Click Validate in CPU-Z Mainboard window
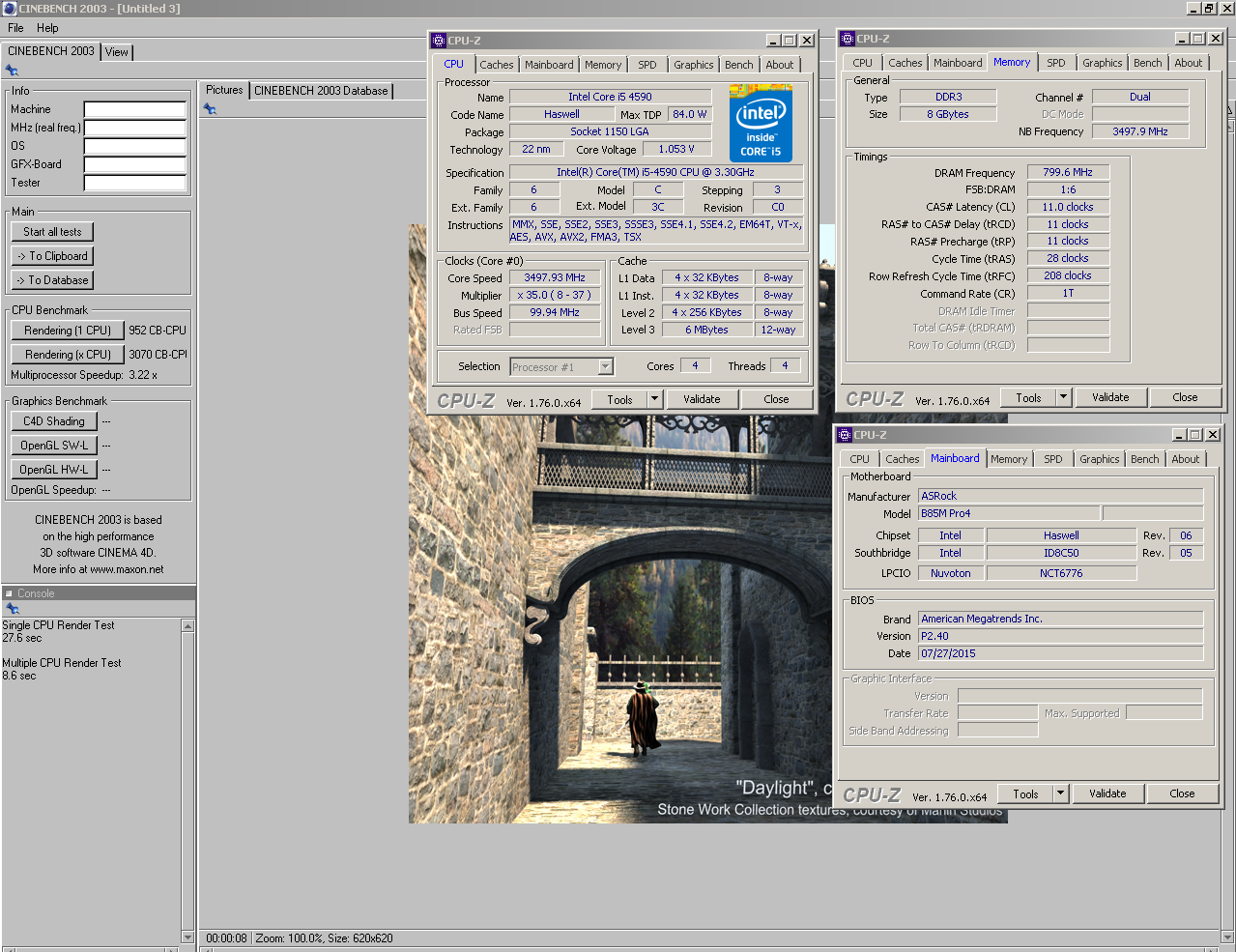The image size is (1236, 952). click(x=1107, y=793)
